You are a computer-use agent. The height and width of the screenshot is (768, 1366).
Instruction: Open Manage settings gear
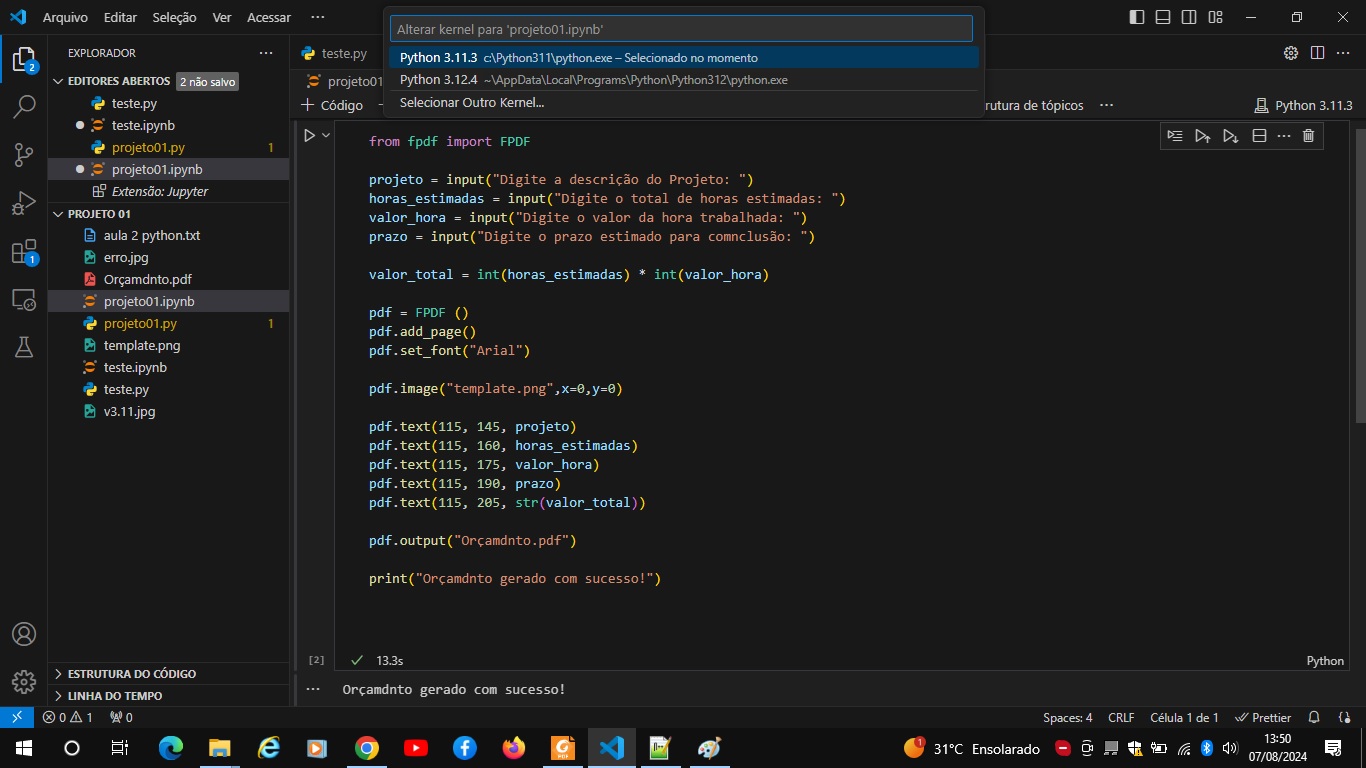pos(24,682)
